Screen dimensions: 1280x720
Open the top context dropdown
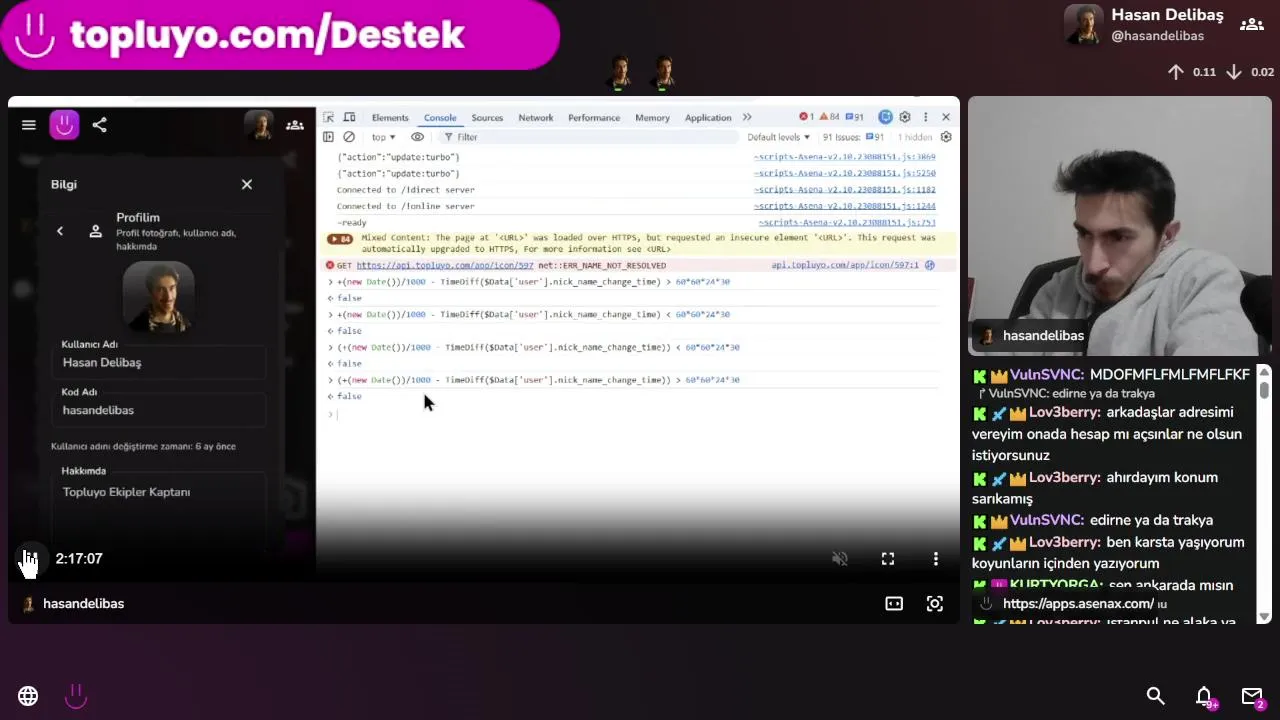(x=384, y=137)
